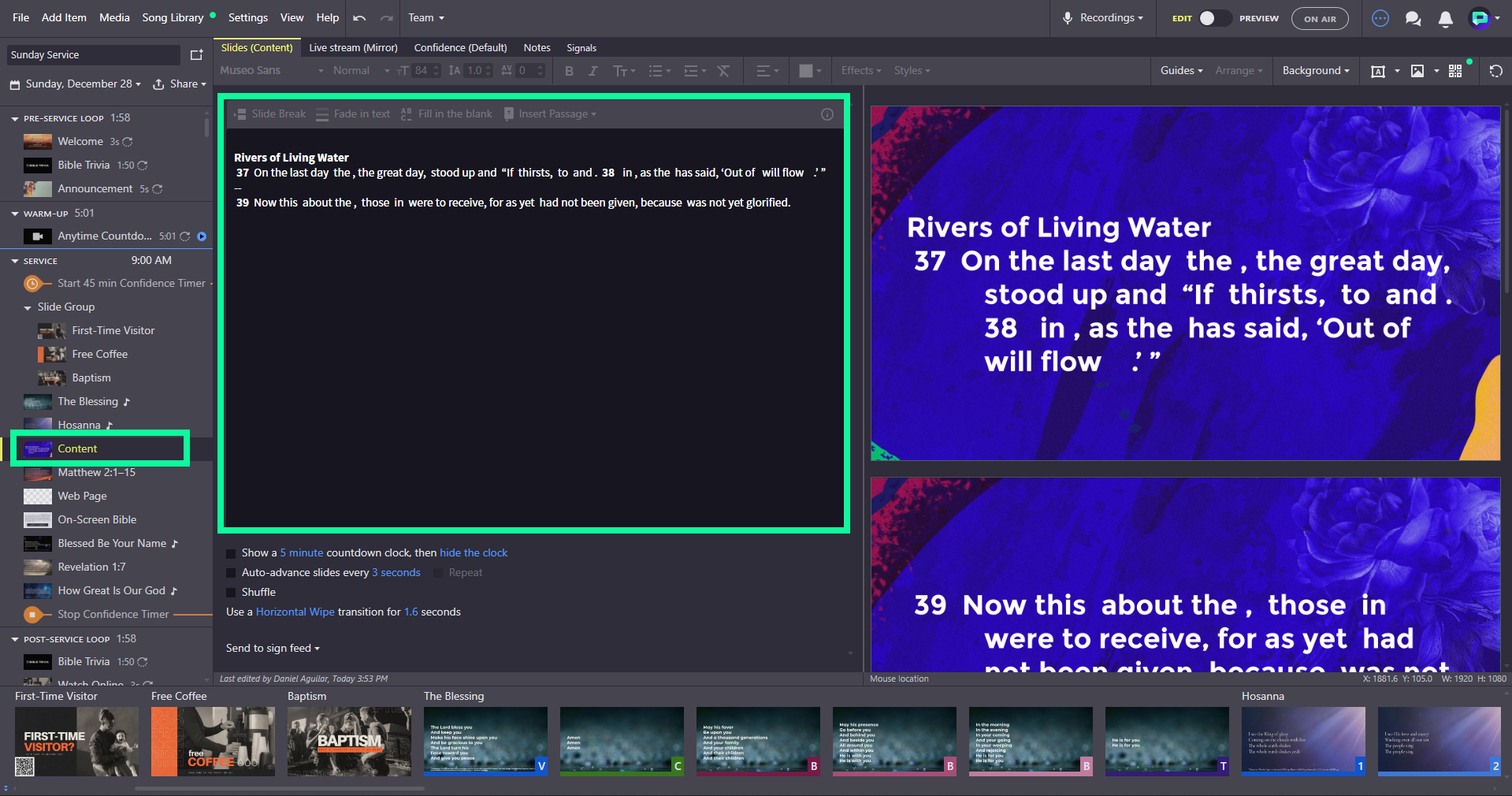Open the File menu
This screenshot has width=1512, height=796.
click(21, 17)
